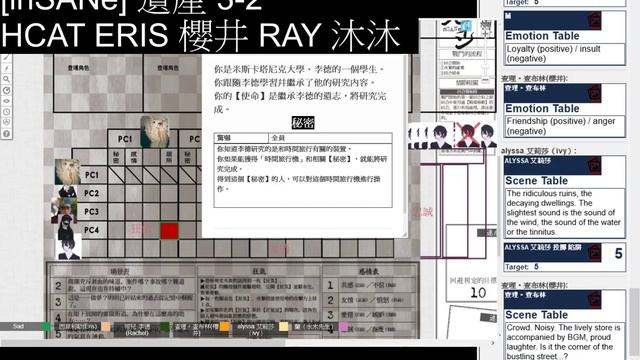640x360 pixels.
Task: Click peach color swatch next to Eris player
Action: point(106,327)
